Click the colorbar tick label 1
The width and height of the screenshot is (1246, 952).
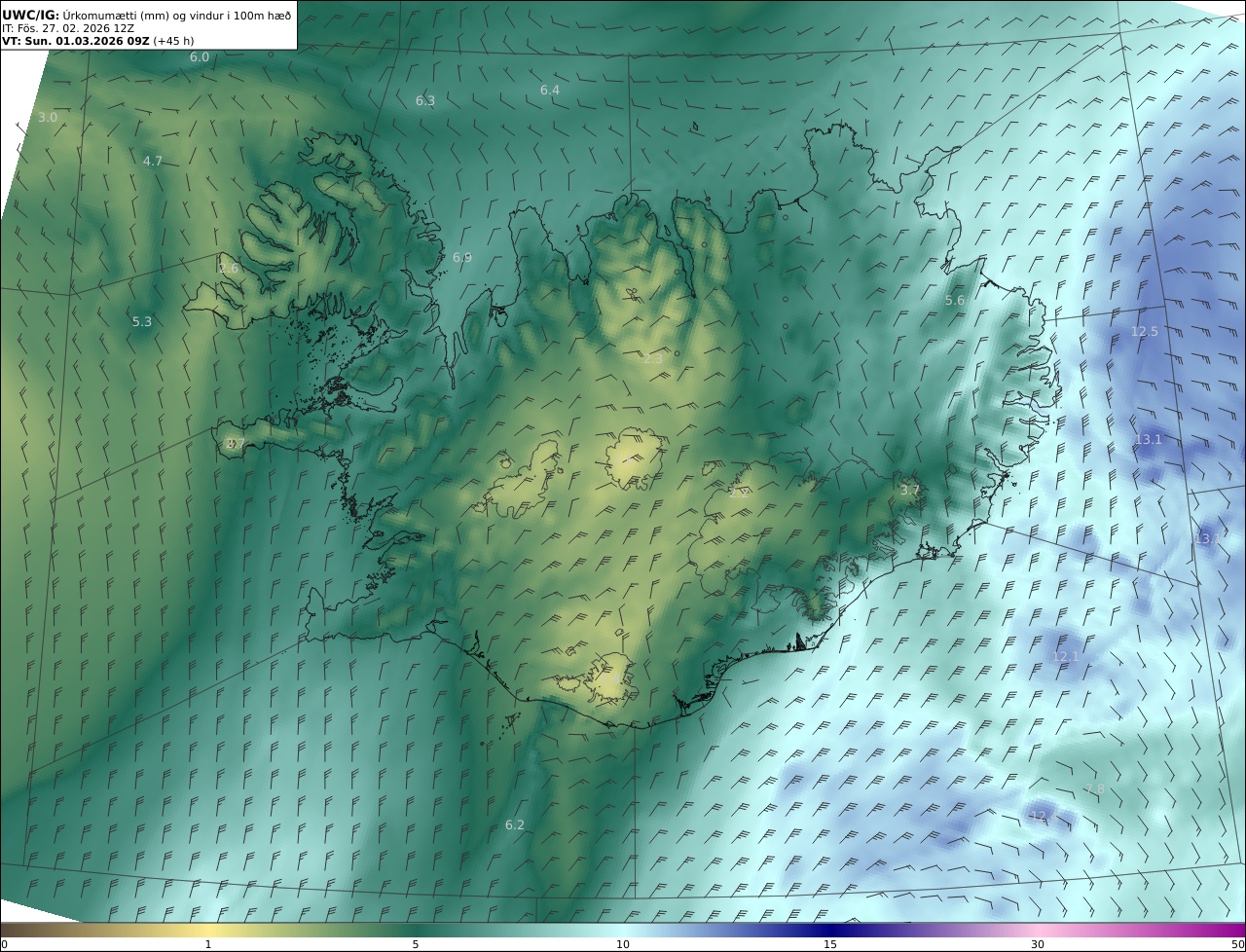click(x=208, y=944)
